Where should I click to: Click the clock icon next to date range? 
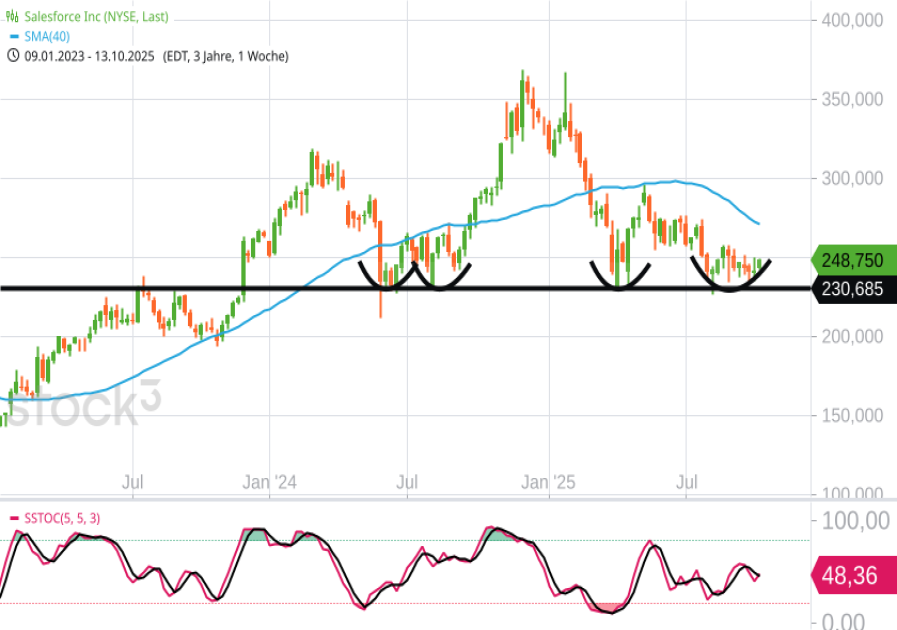(x=13, y=56)
